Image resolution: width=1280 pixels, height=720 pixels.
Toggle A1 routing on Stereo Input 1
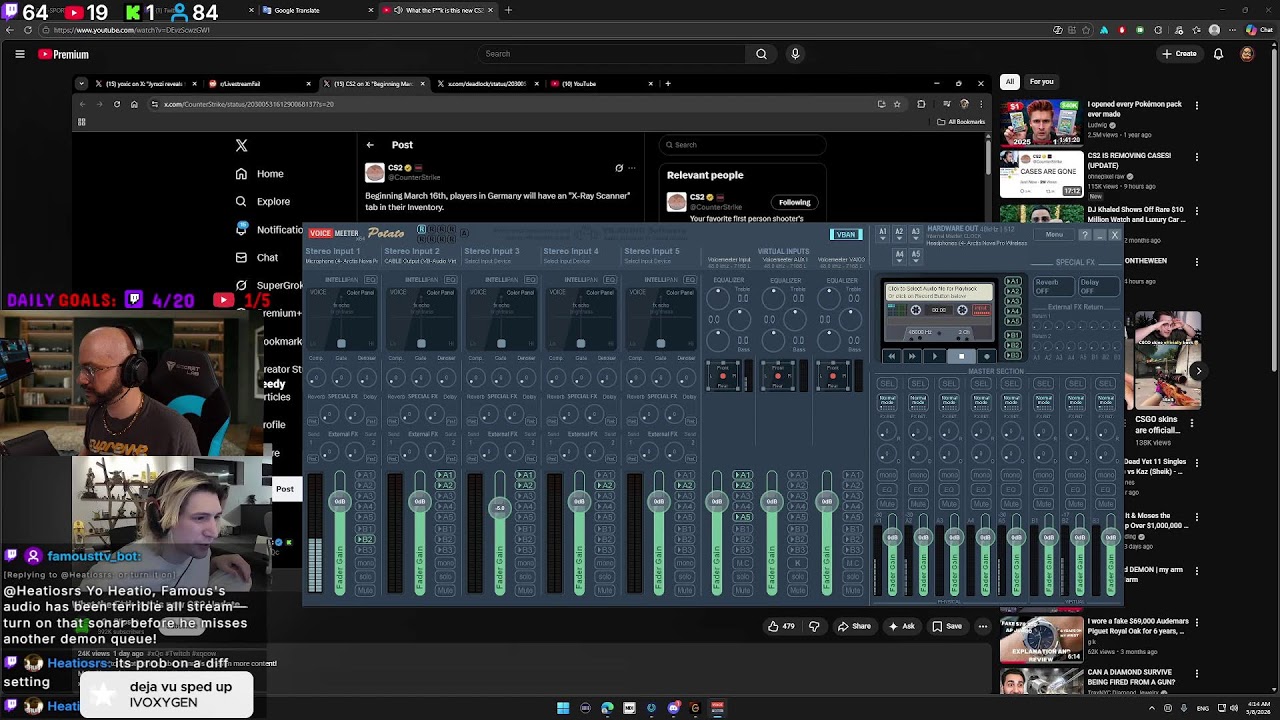click(x=365, y=475)
